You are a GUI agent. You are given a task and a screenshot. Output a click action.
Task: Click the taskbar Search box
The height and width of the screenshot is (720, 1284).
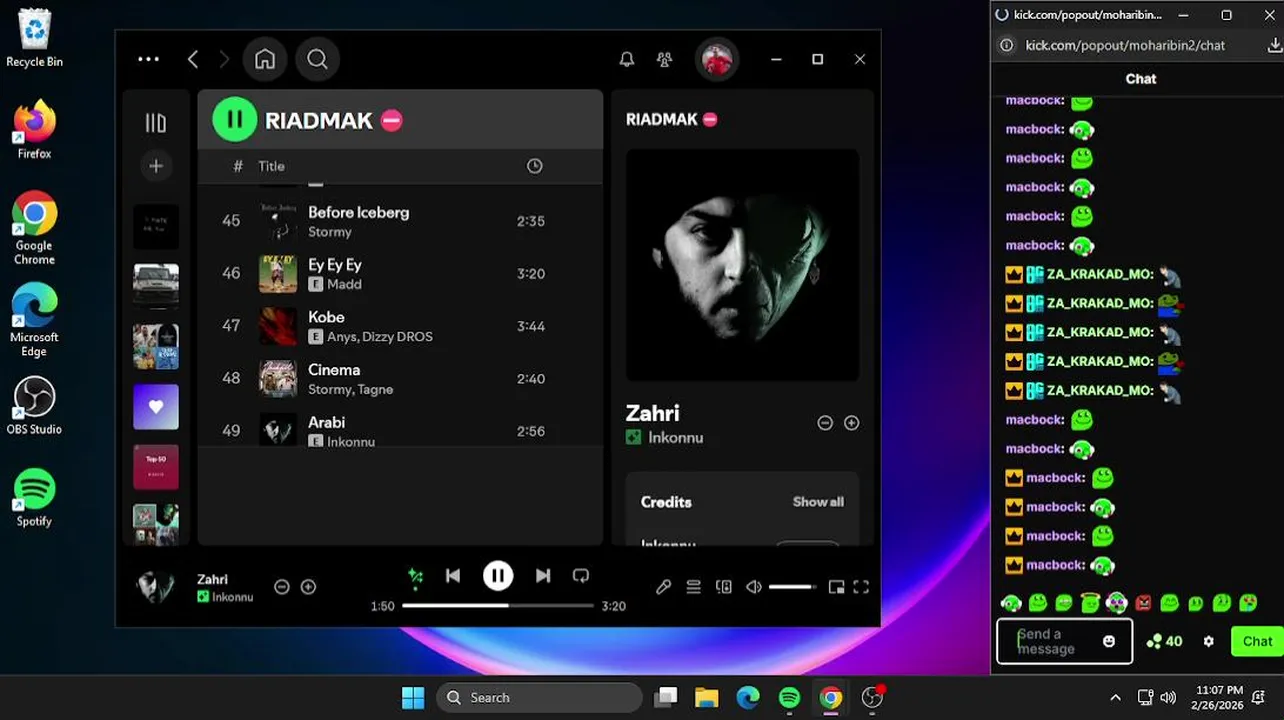point(539,697)
